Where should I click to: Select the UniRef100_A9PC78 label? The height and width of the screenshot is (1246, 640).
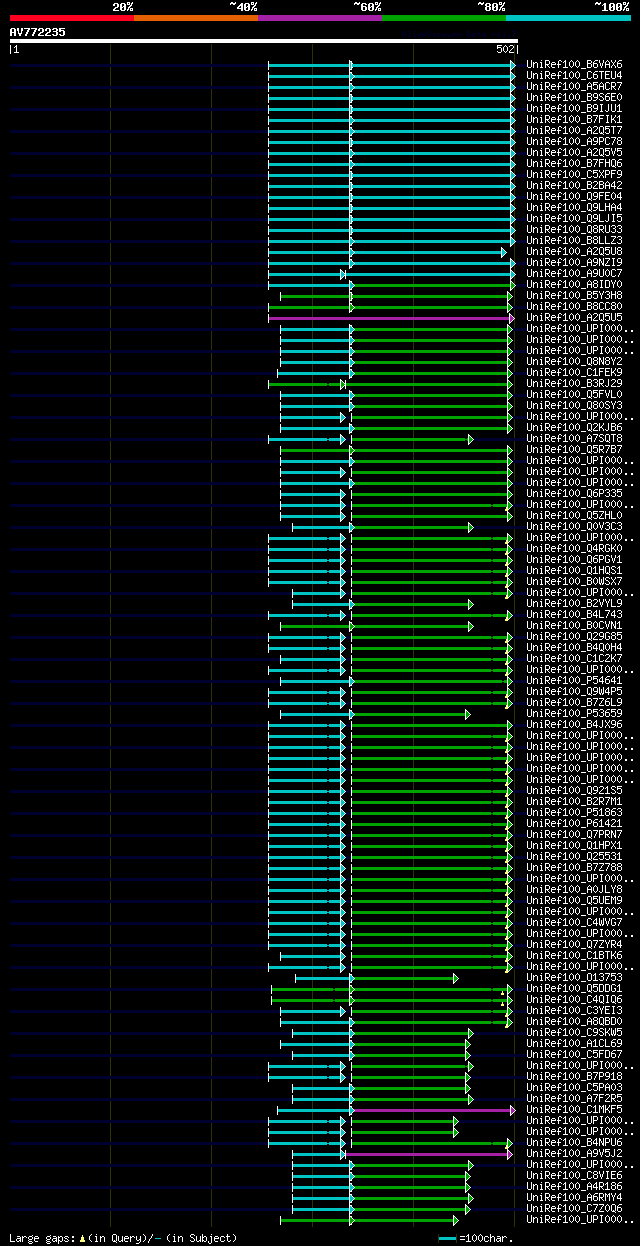pyautogui.click(x=574, y=141)
